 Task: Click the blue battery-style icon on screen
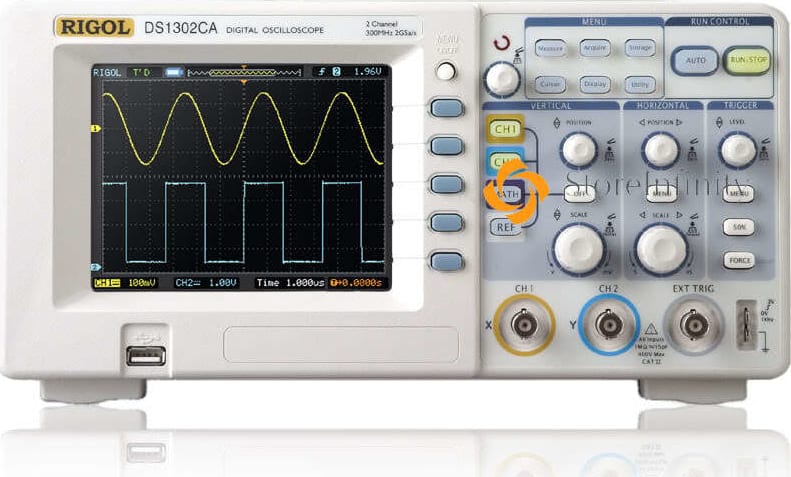tap(173, 73)
